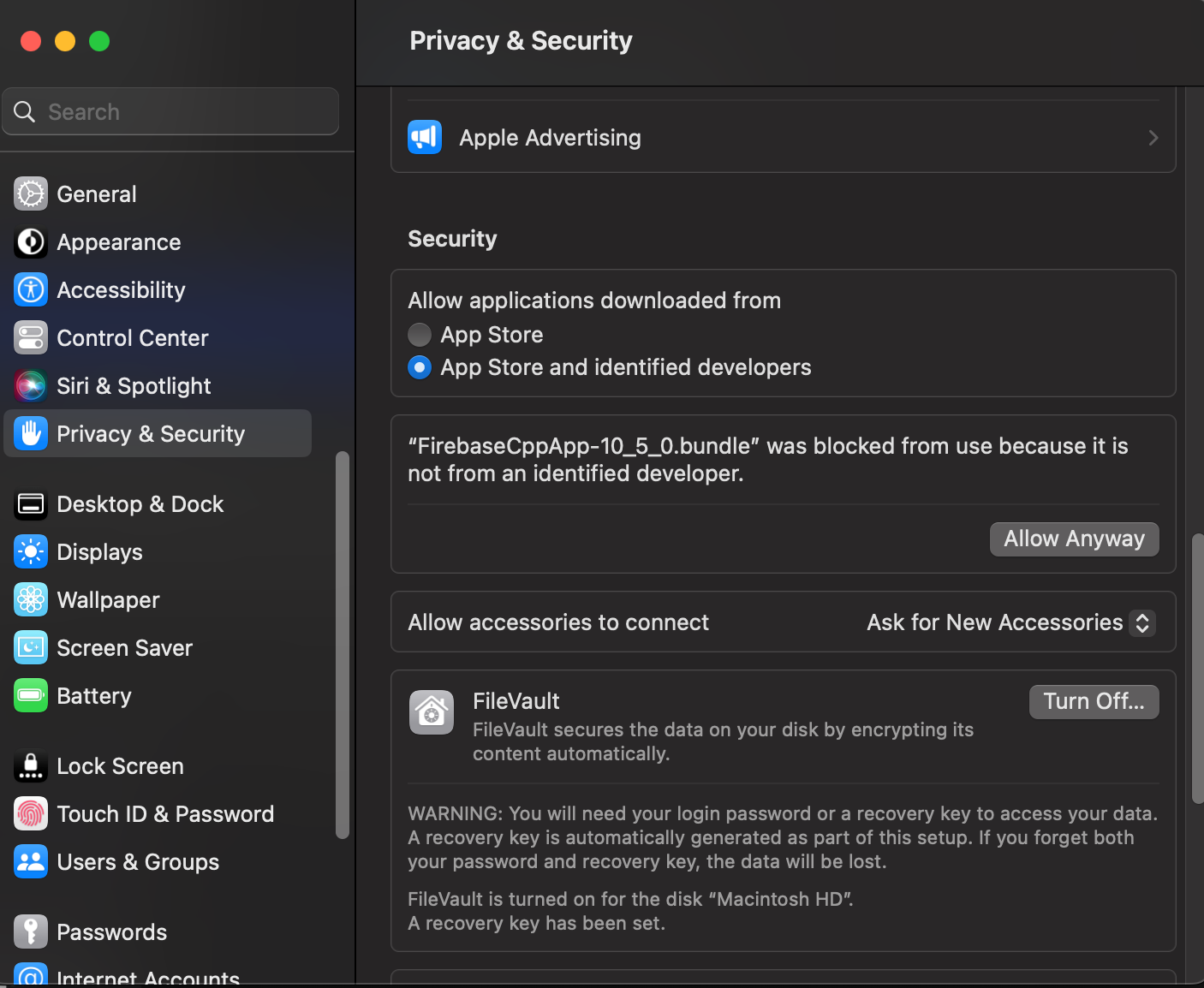Open Lock Screen settings
Viewport: 1204px width, 988px height.
158,766
